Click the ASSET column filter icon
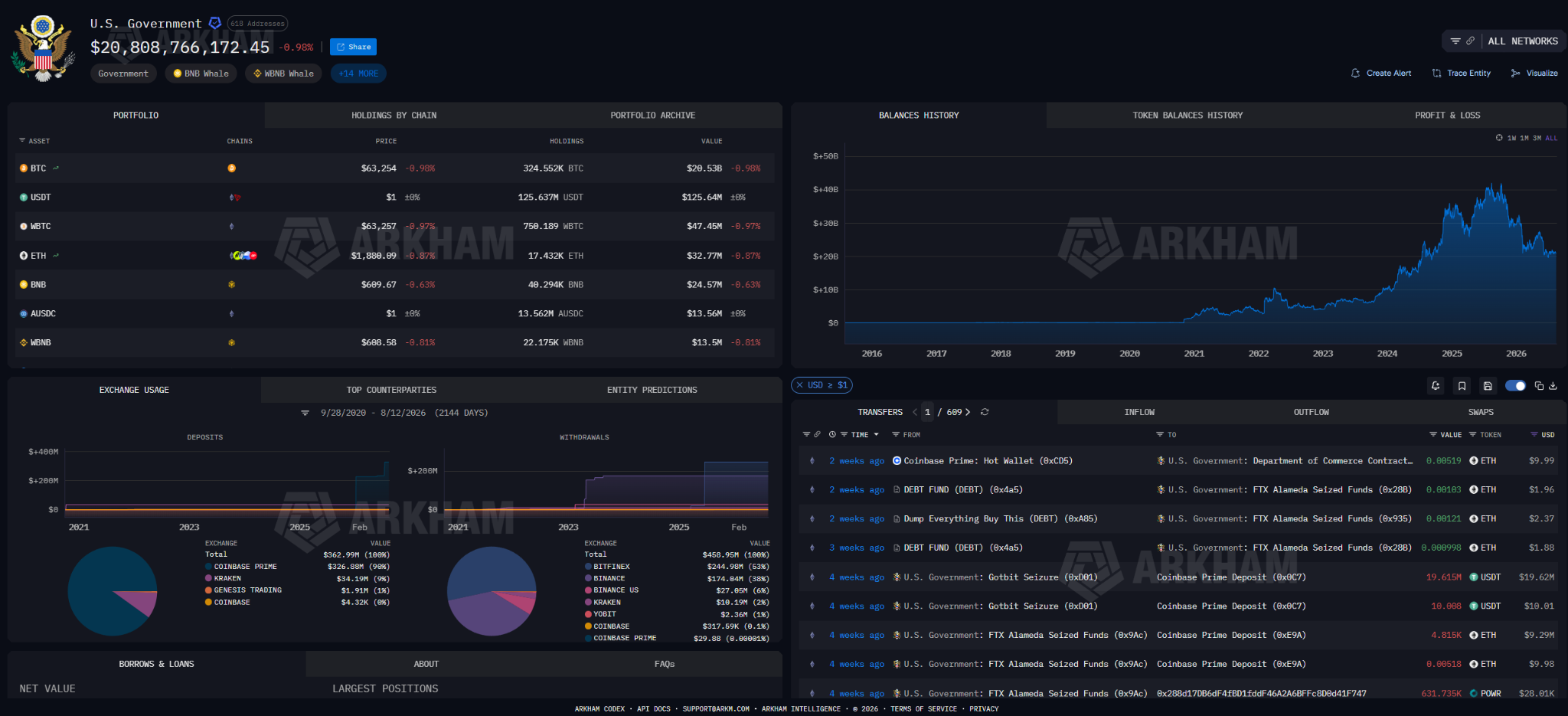The image size is (1568, 716). point(22,141)
